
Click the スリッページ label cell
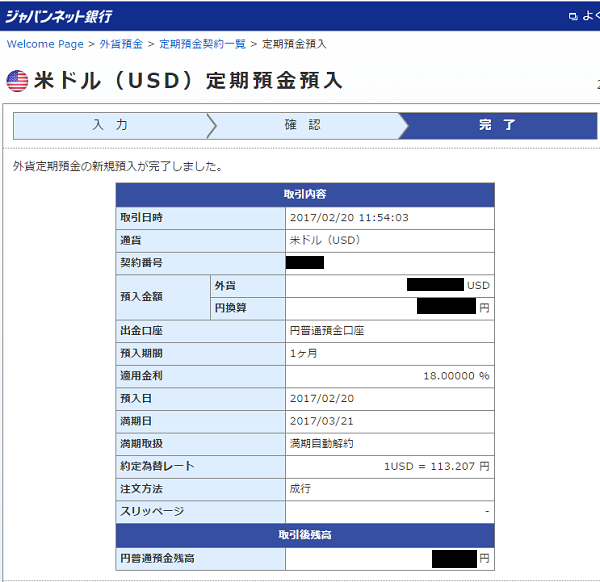(x=201, y=512)
